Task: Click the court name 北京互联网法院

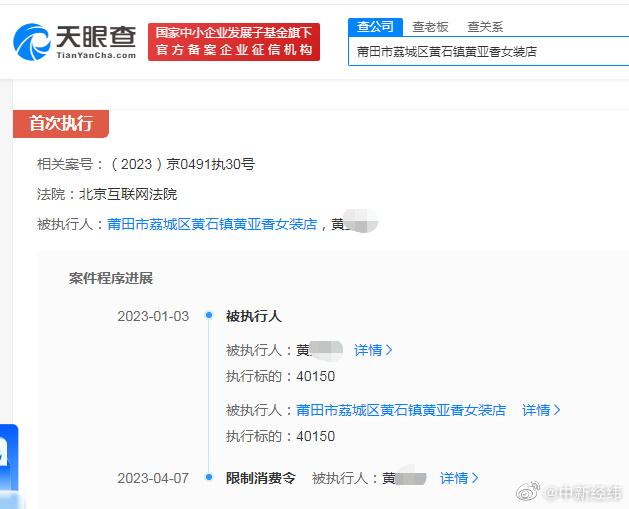Action: 128,194
